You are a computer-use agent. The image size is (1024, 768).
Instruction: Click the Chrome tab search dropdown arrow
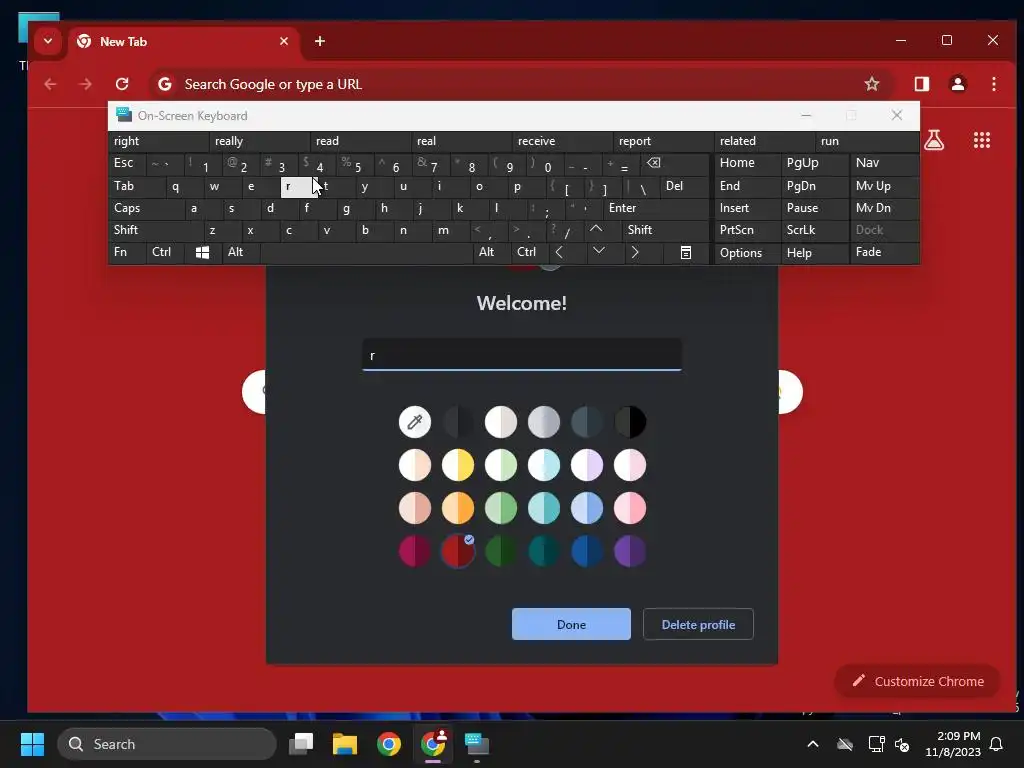coord(48,41)
